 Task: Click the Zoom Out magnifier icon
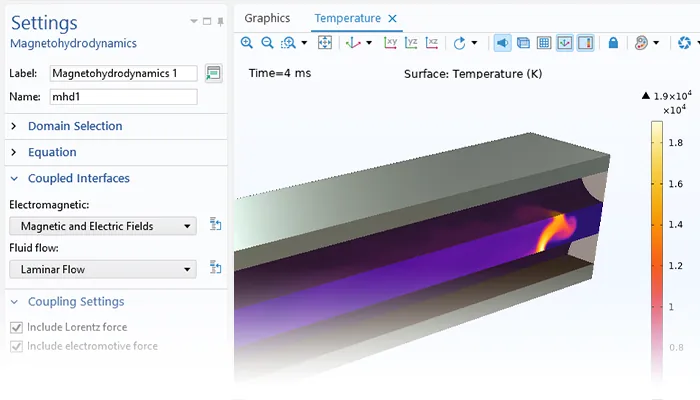pyautogui.click(x=267, y=43)
